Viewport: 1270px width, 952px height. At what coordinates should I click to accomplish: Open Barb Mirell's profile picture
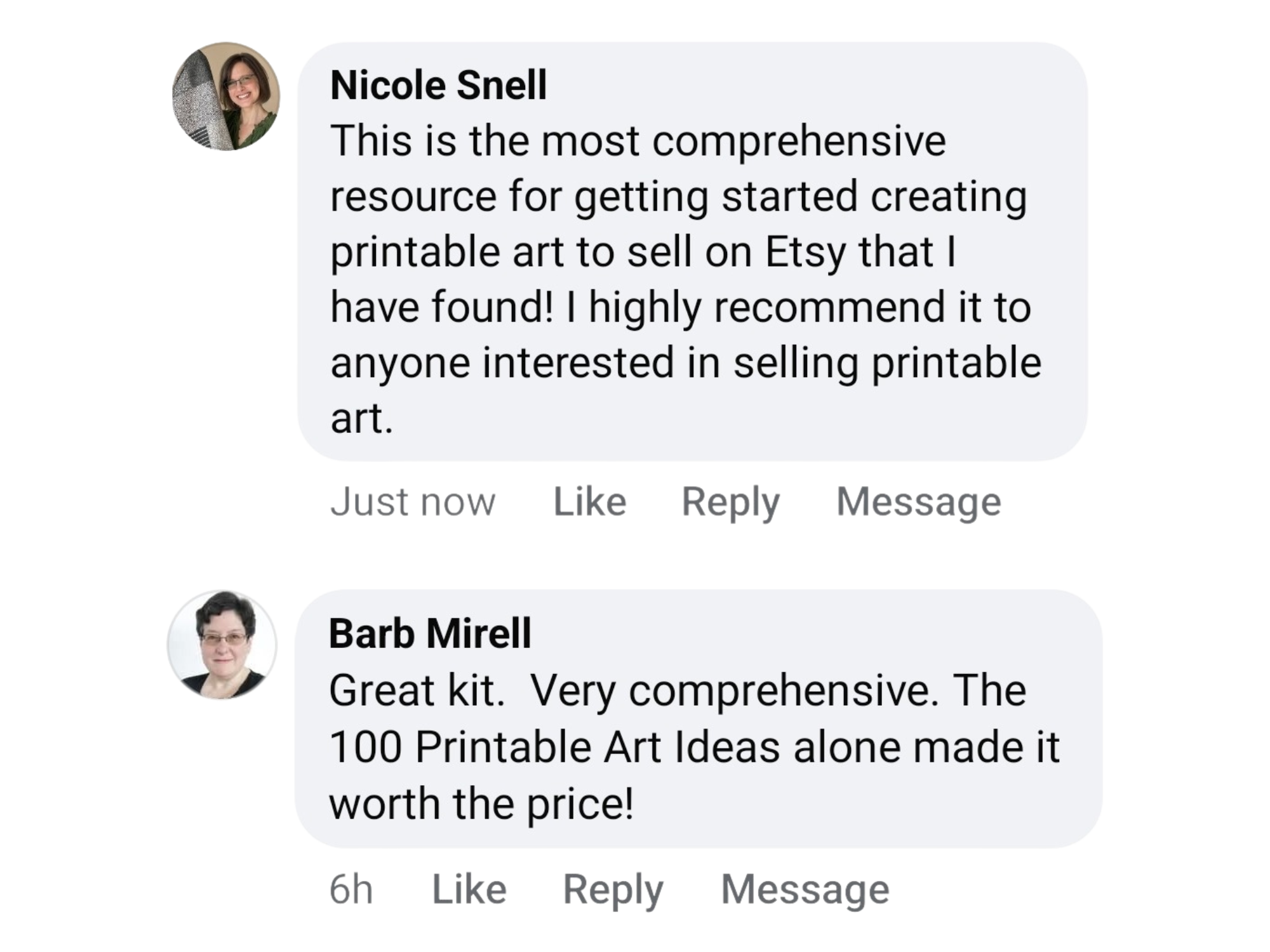click(x=222, y=645)
